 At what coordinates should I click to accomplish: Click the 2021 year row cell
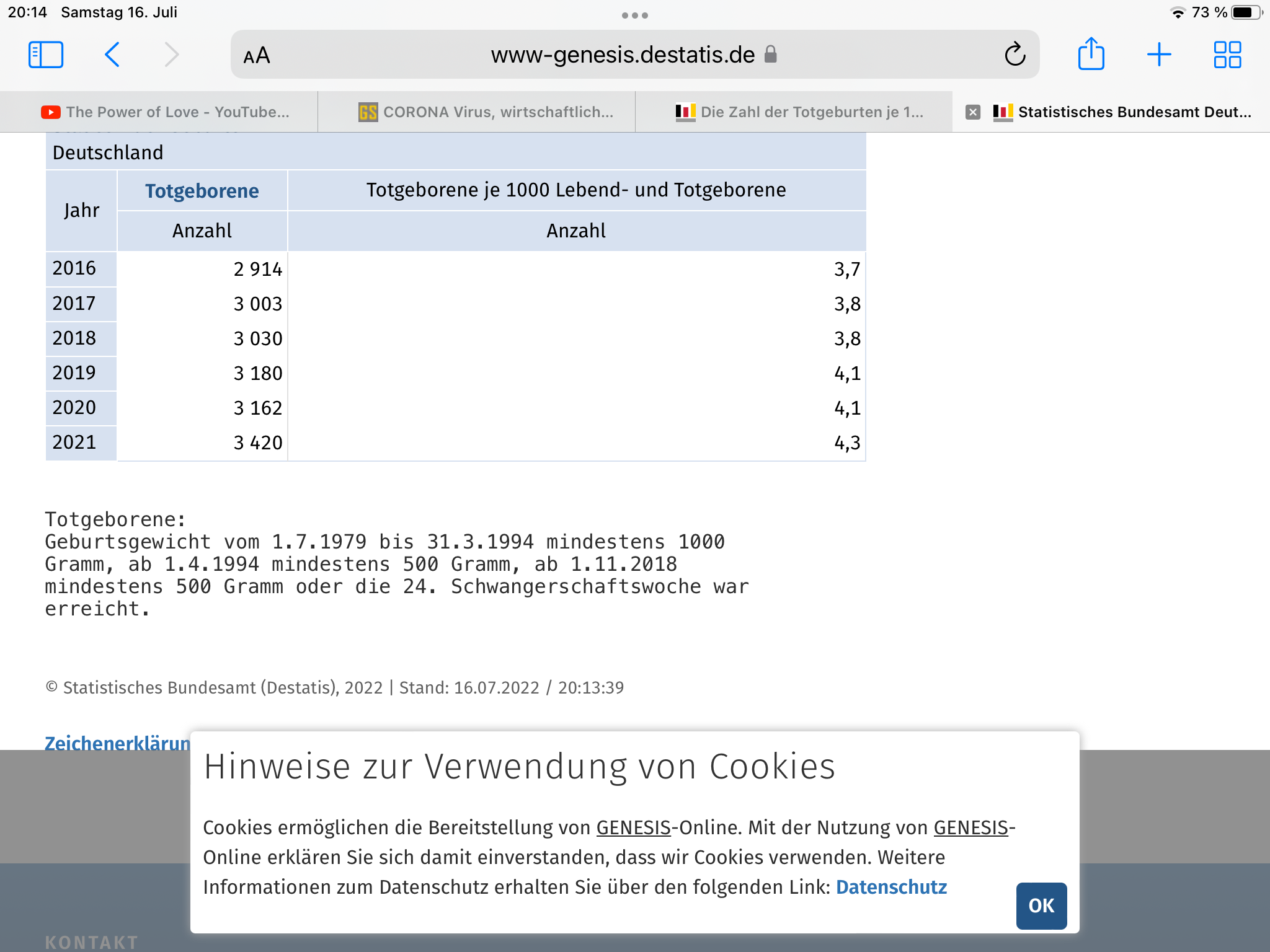[x=75, y=443]
